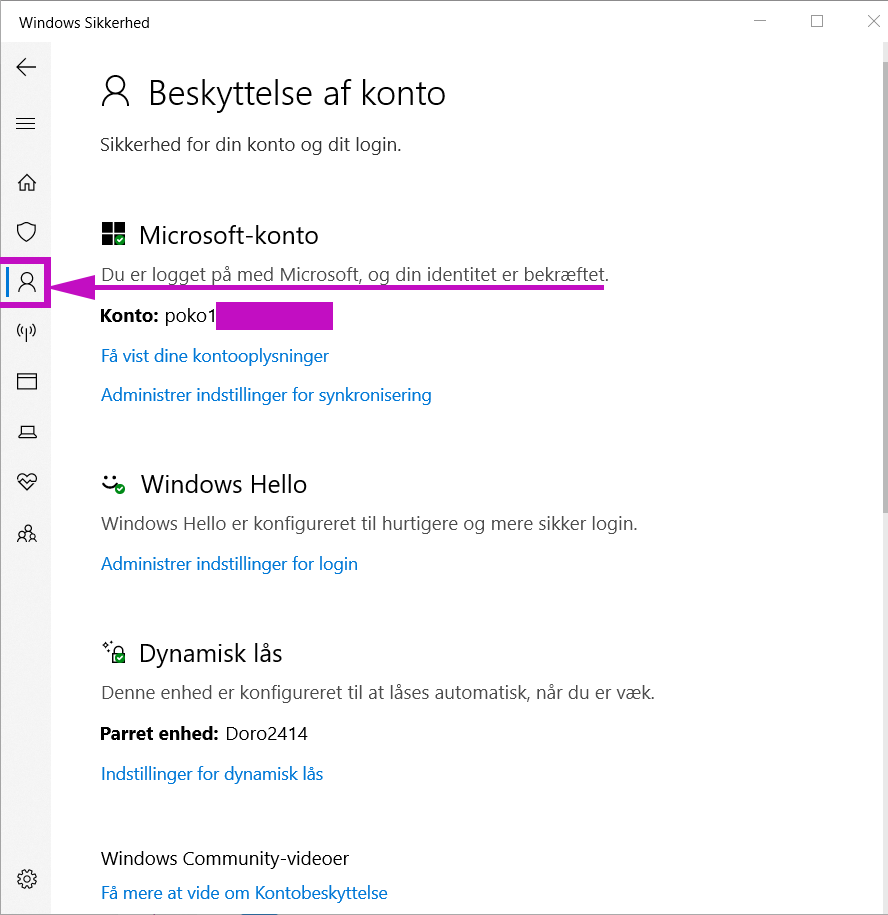Open the hamburger navigation menu
This screenshot has width=888, height=915.
(x=26, y=124)
